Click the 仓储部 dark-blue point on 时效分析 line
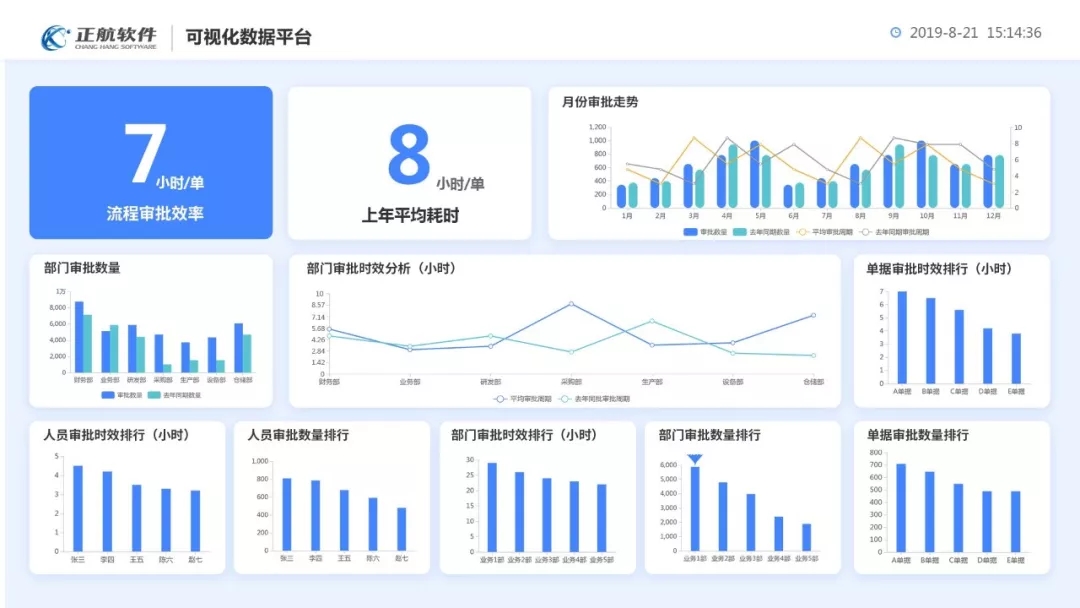 tap(813, 315)
